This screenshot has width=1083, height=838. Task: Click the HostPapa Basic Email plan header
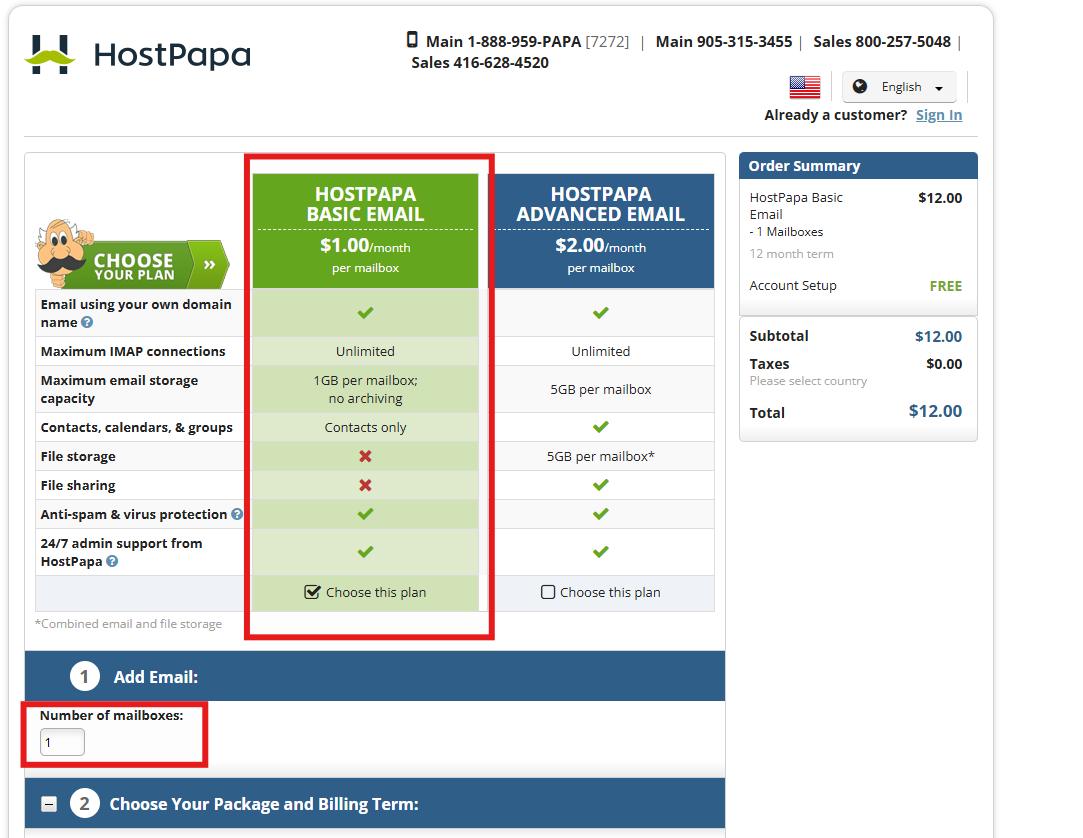(x=365, y=231)
